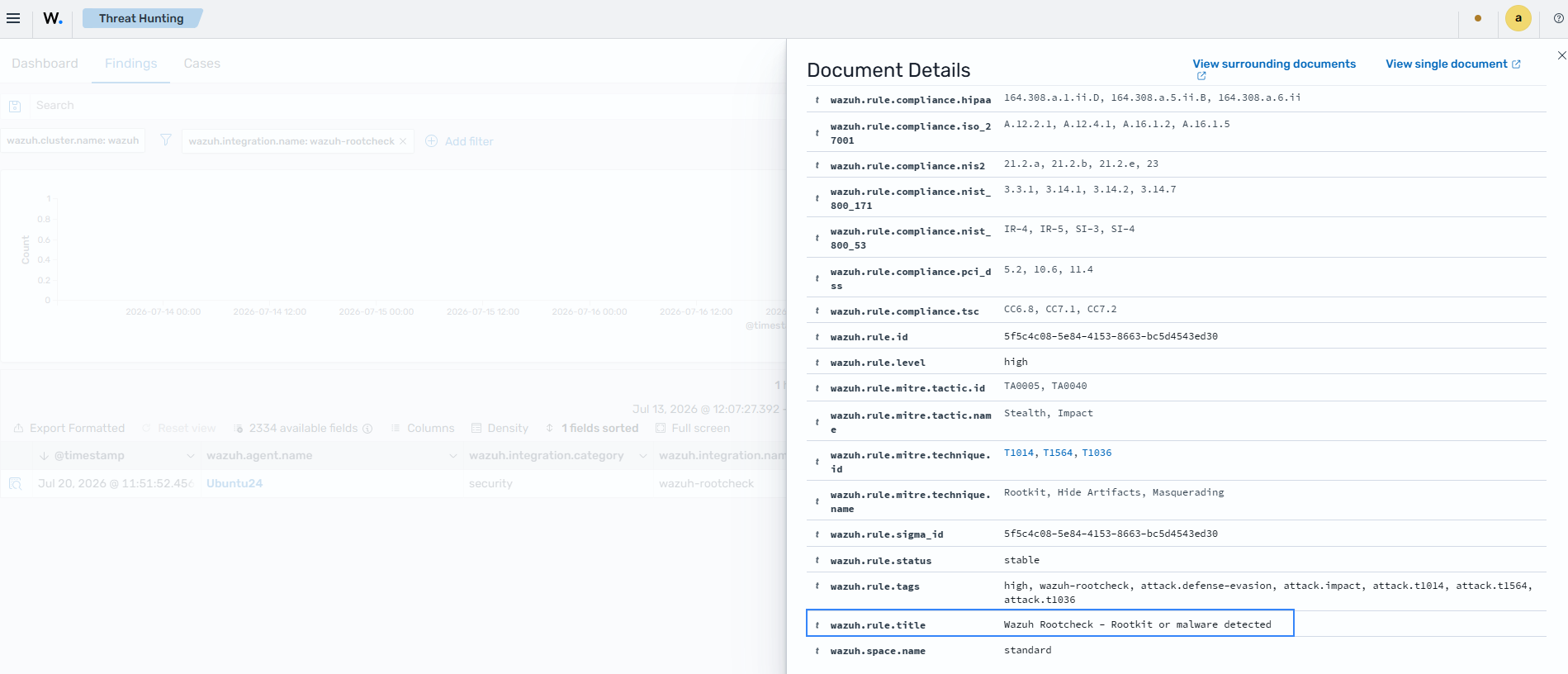
Task: Open View surrounding documents link
Action: tap(1274, 64)
